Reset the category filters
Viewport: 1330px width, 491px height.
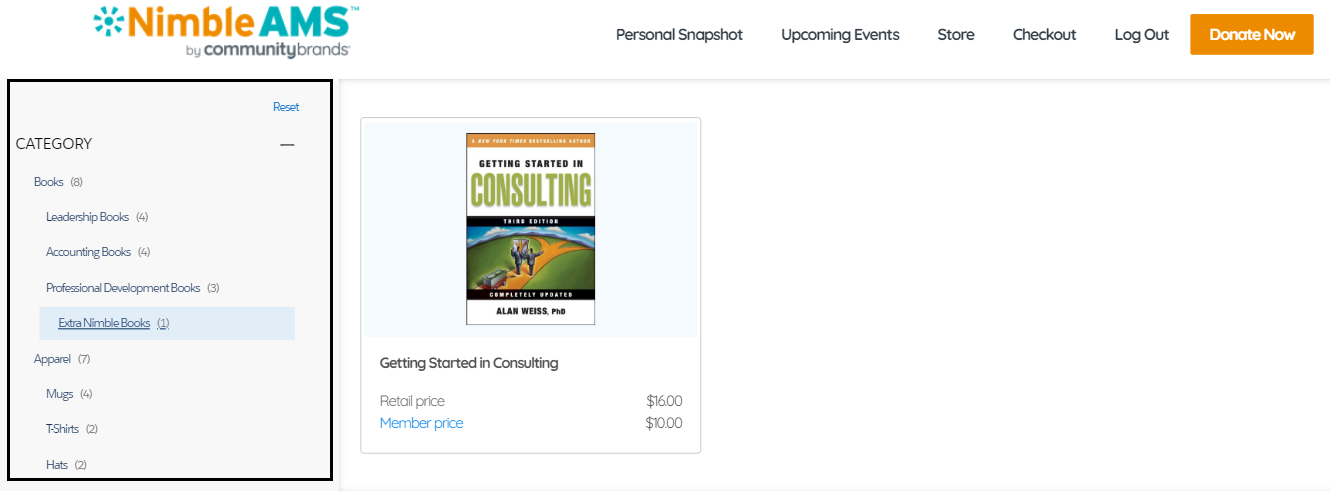coord(286,107)
